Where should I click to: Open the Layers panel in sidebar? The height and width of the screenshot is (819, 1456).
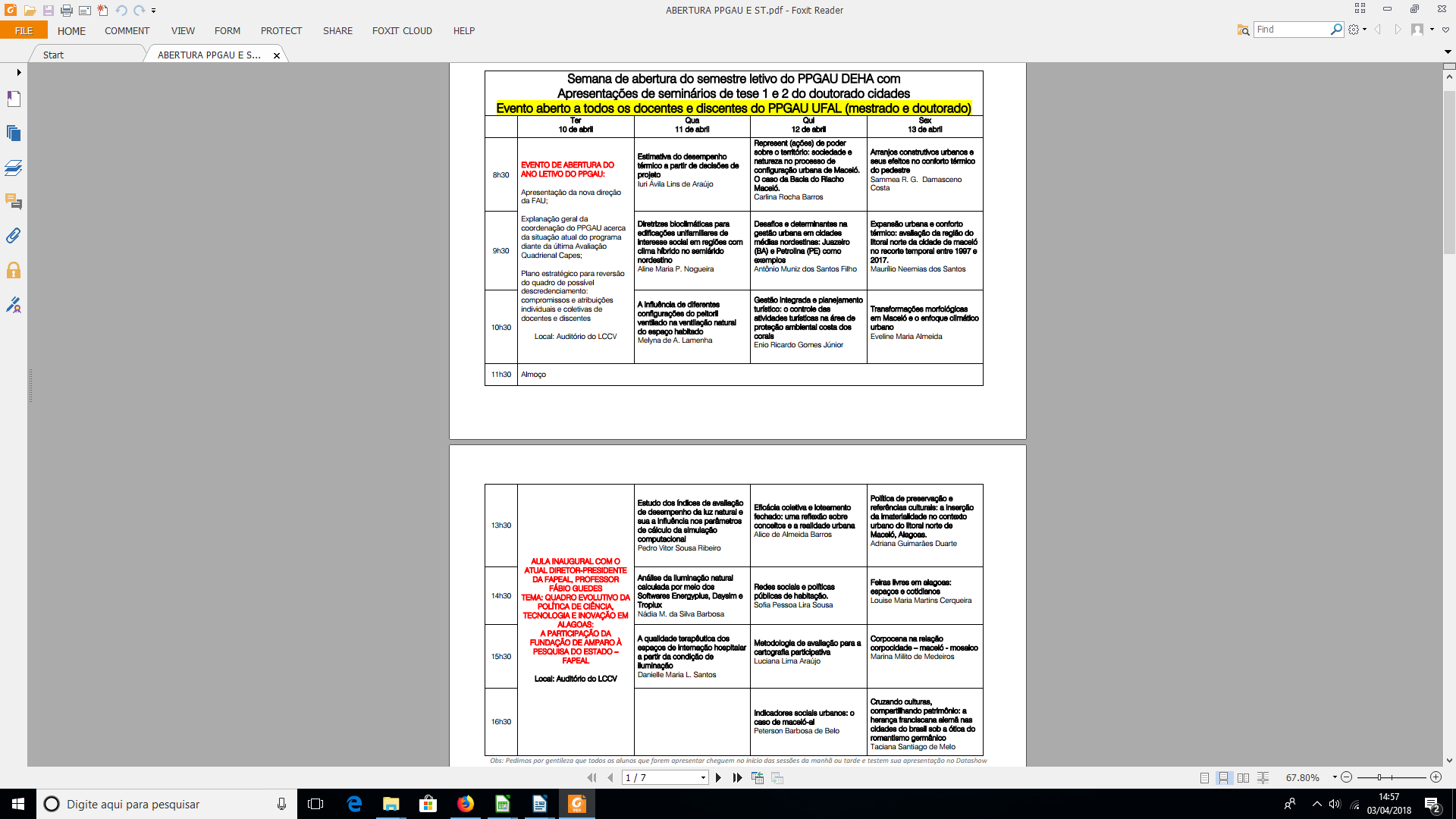point(14,168)
